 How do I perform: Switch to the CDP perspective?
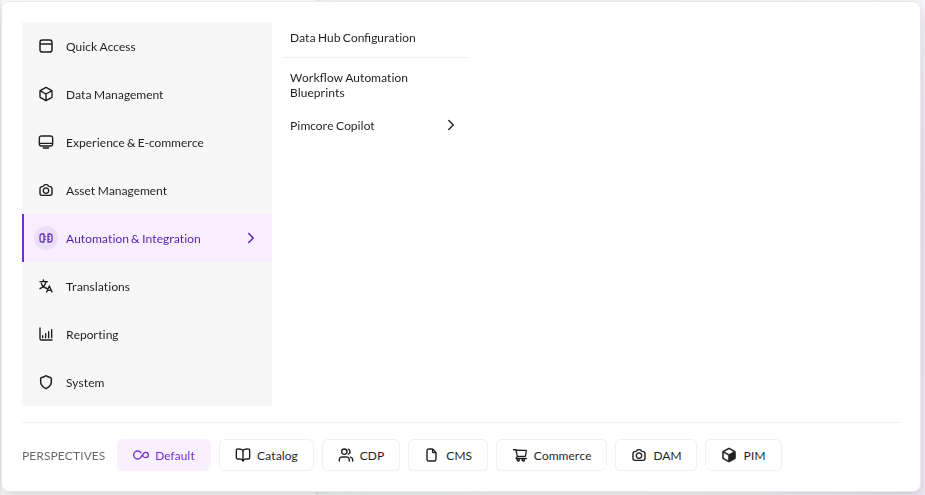tap(361, 455)
